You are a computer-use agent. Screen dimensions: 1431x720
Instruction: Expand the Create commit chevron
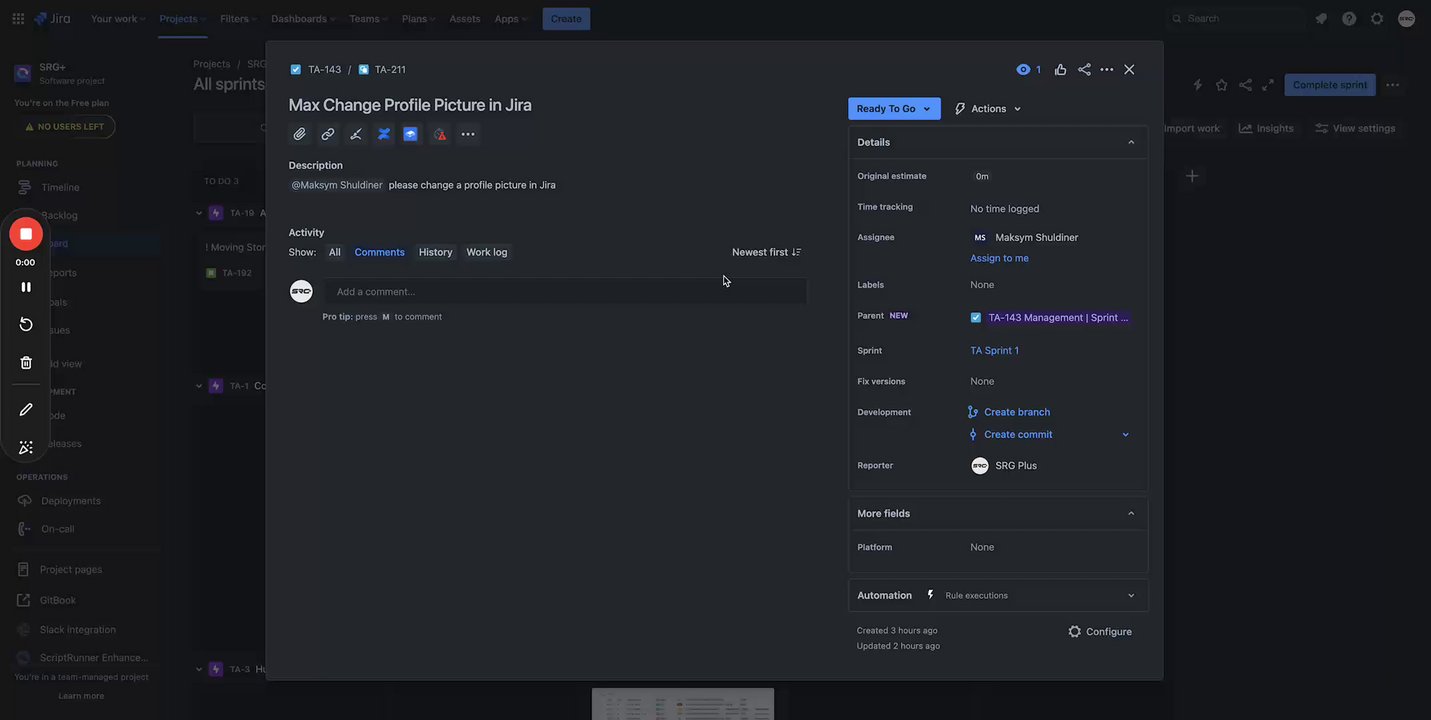pos(1125,435)
